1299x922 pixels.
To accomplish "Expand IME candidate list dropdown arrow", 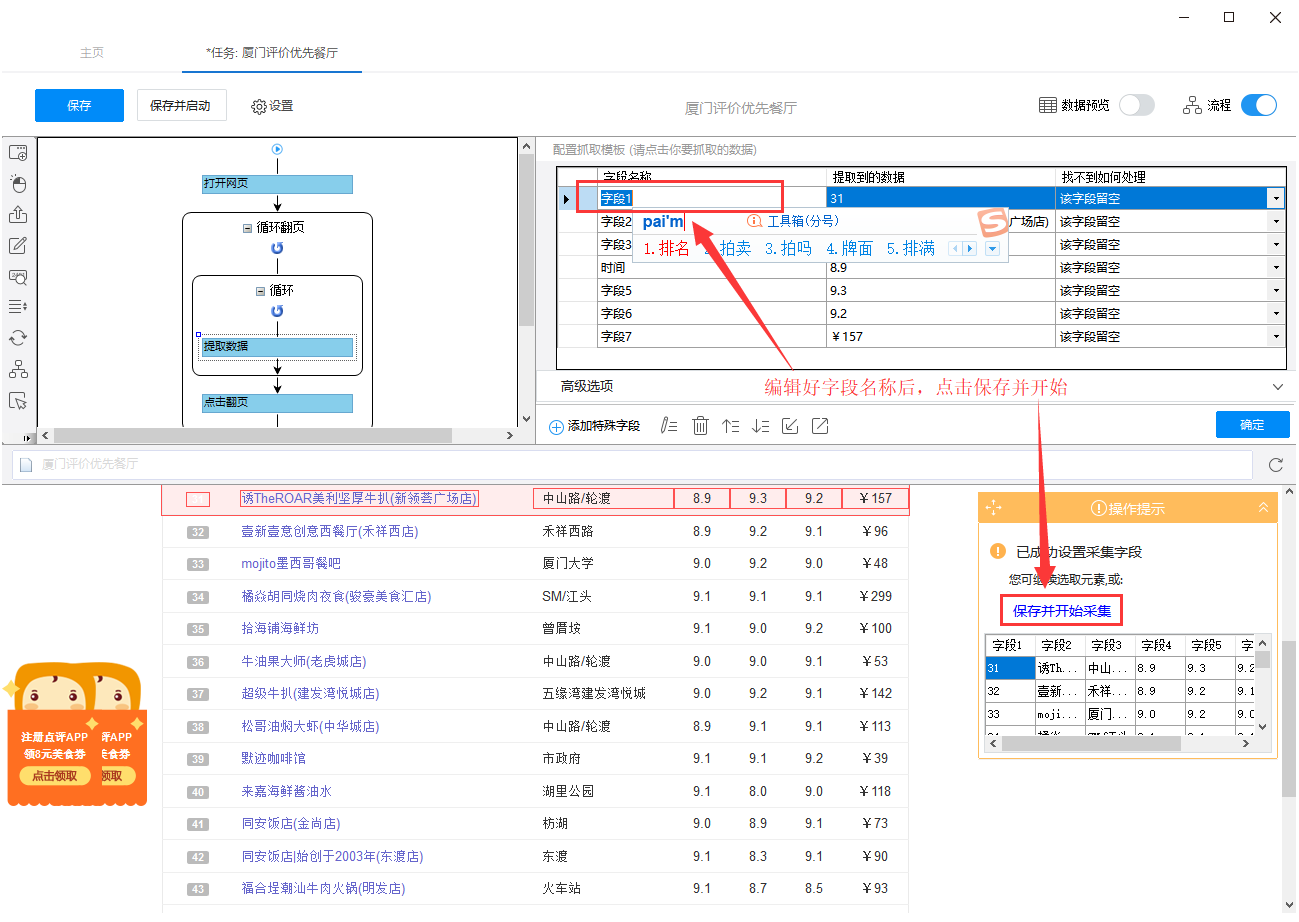I will coord(992,249).
